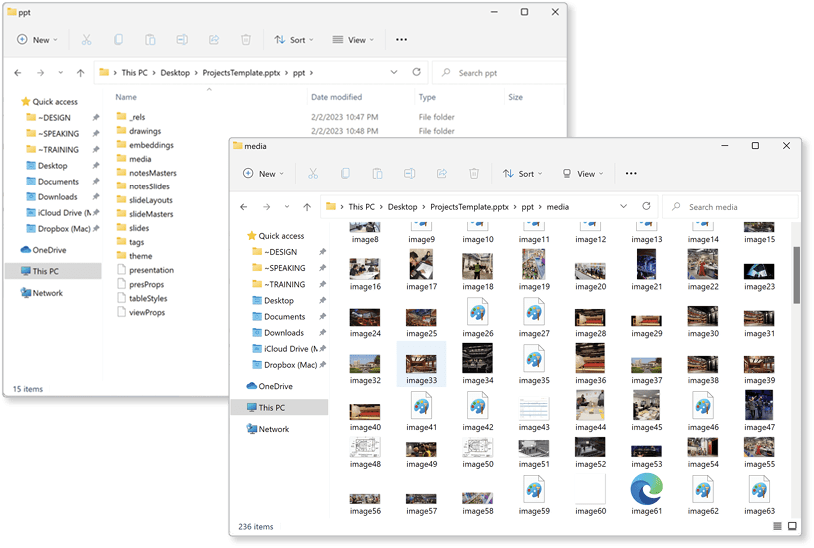Refresh the ppt folder view
Screen dimensions: 814x548
pos(416,72)
